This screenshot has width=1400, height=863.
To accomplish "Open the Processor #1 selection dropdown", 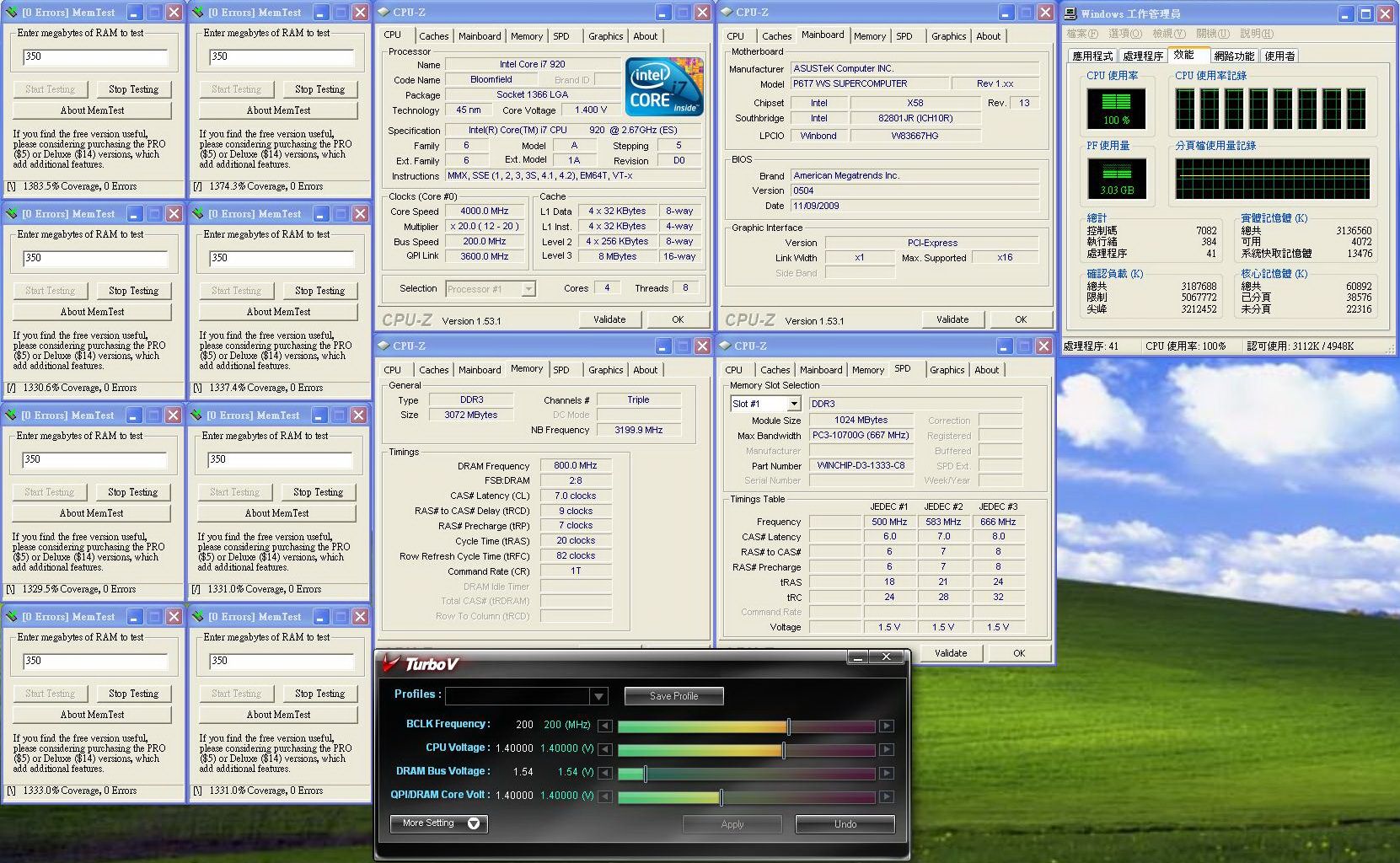I will tap(528, 289).
